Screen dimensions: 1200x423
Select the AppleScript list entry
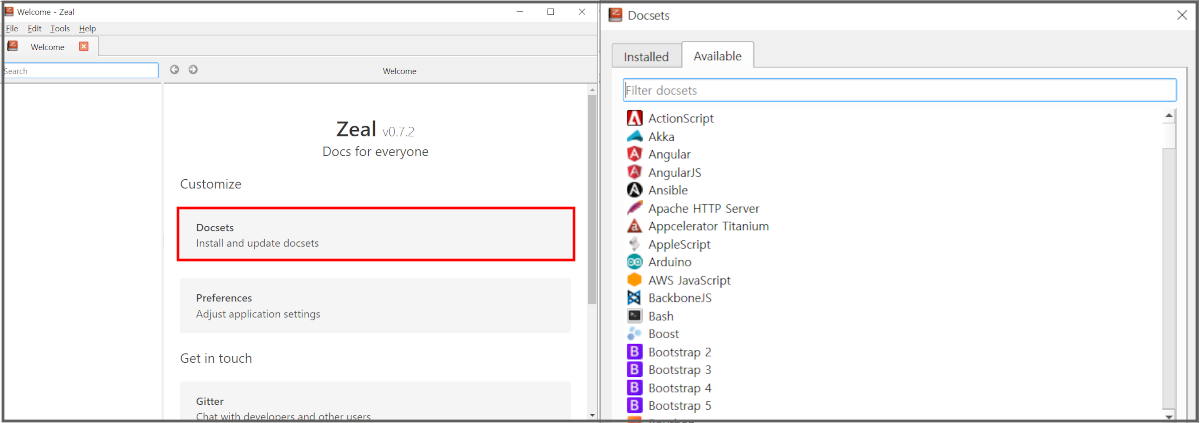click(679, 244)
